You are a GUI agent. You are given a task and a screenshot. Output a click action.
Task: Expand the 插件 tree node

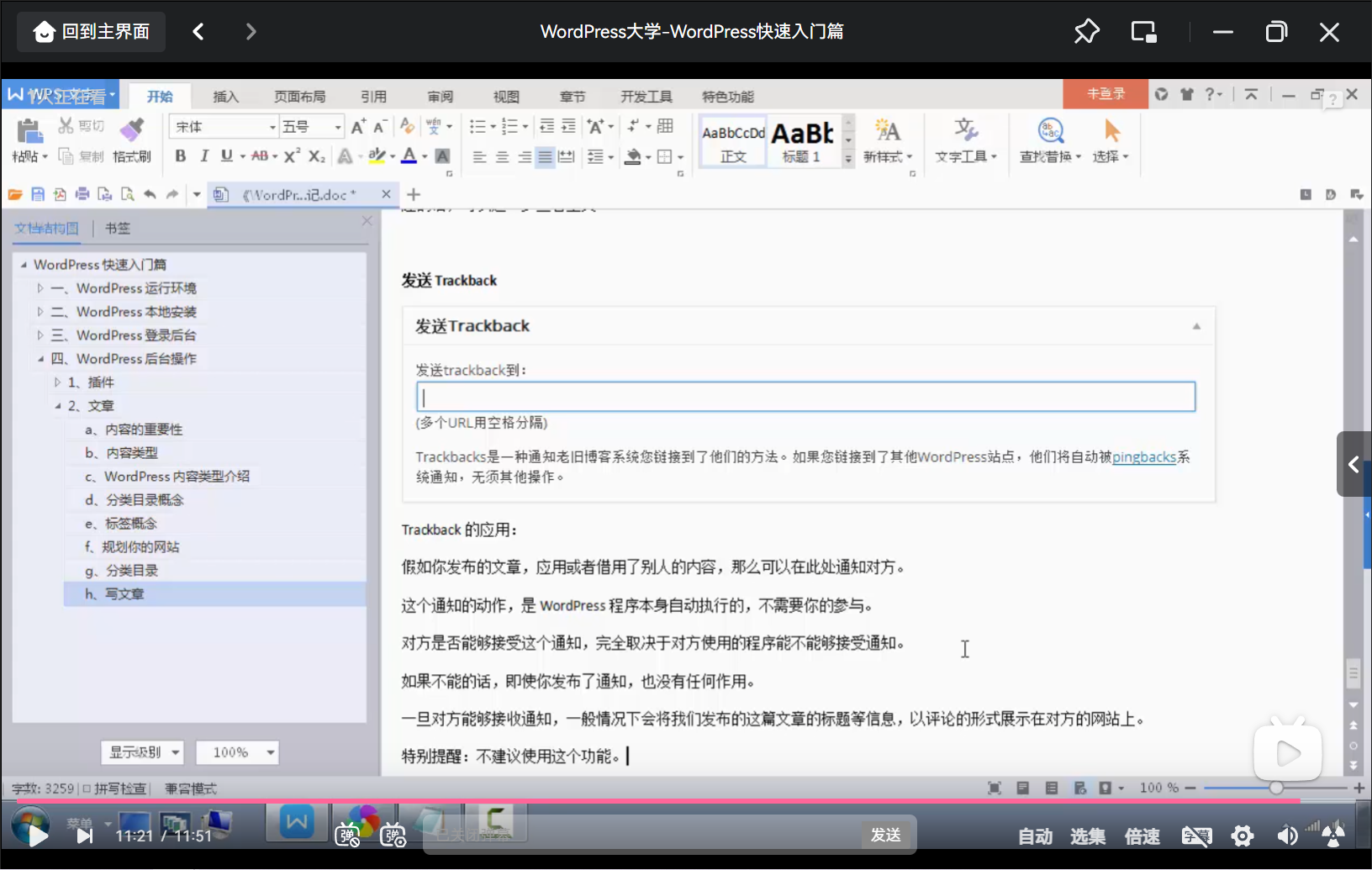pyautogui.click(x=57, y=382)
